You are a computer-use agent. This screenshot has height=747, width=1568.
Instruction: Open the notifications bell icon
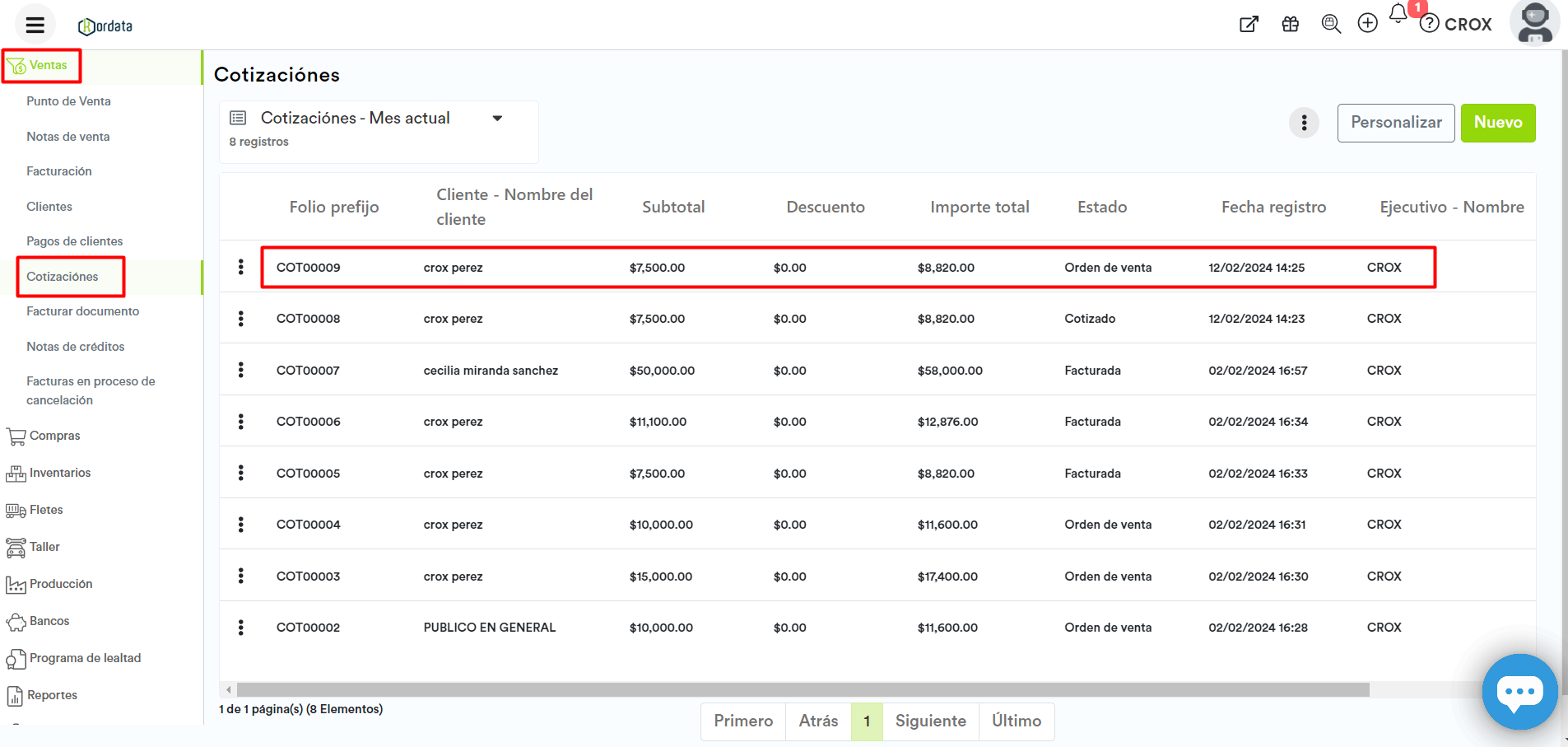(x=1398, y=14)
